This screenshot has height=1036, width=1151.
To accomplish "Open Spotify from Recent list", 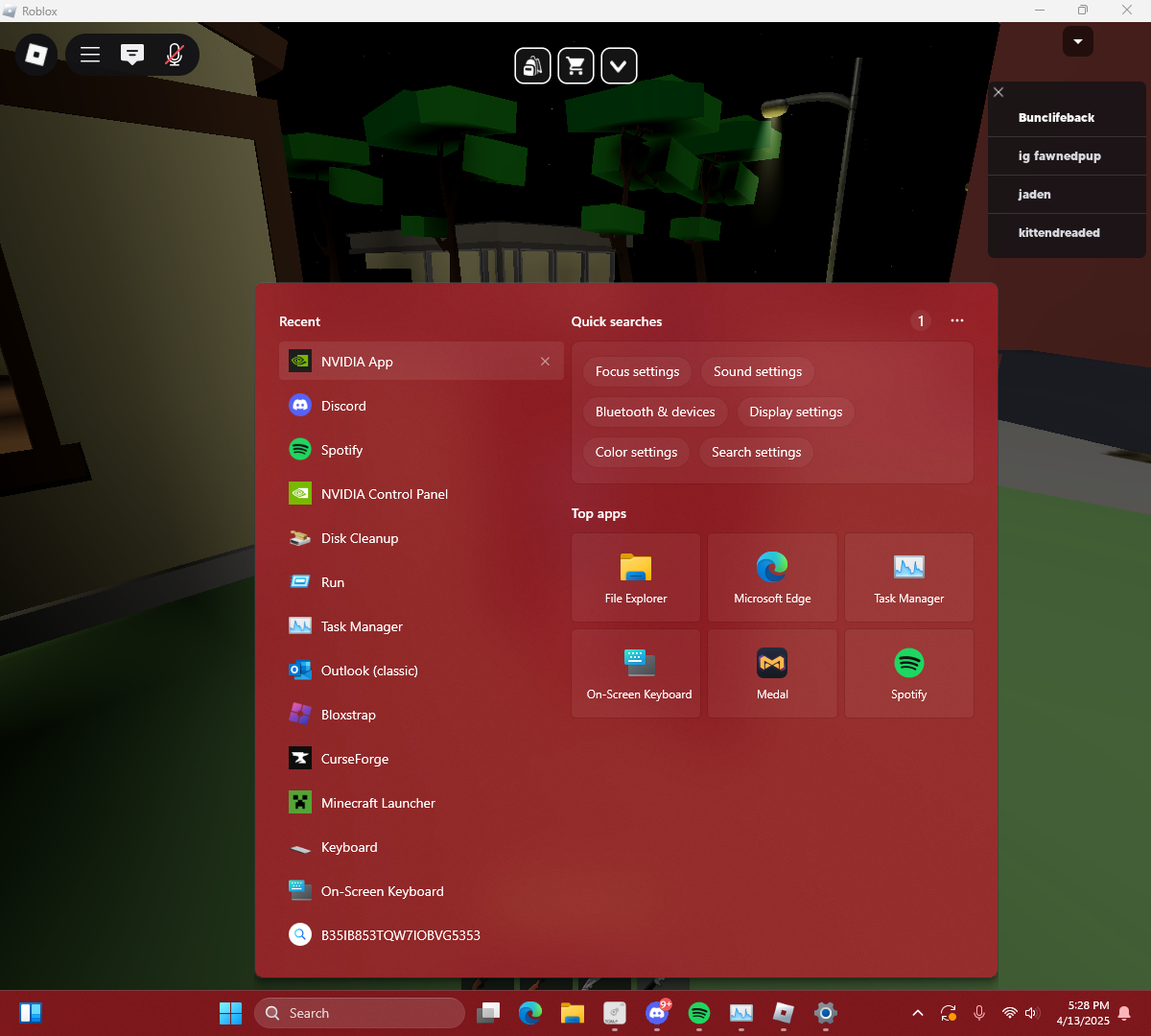I will [421, 450].
